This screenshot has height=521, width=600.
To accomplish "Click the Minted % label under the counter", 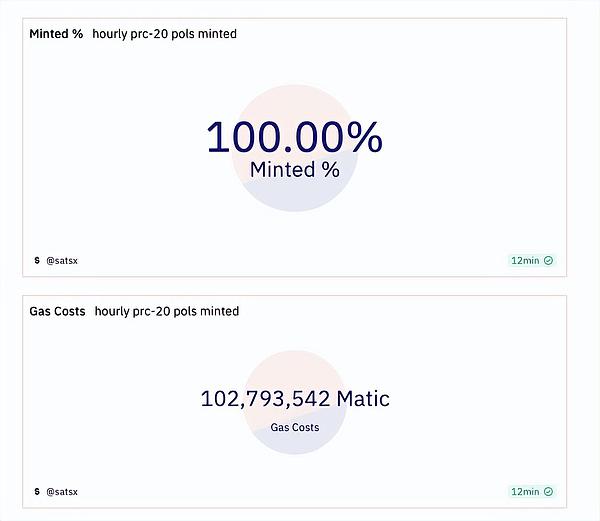I will [294, 170].
